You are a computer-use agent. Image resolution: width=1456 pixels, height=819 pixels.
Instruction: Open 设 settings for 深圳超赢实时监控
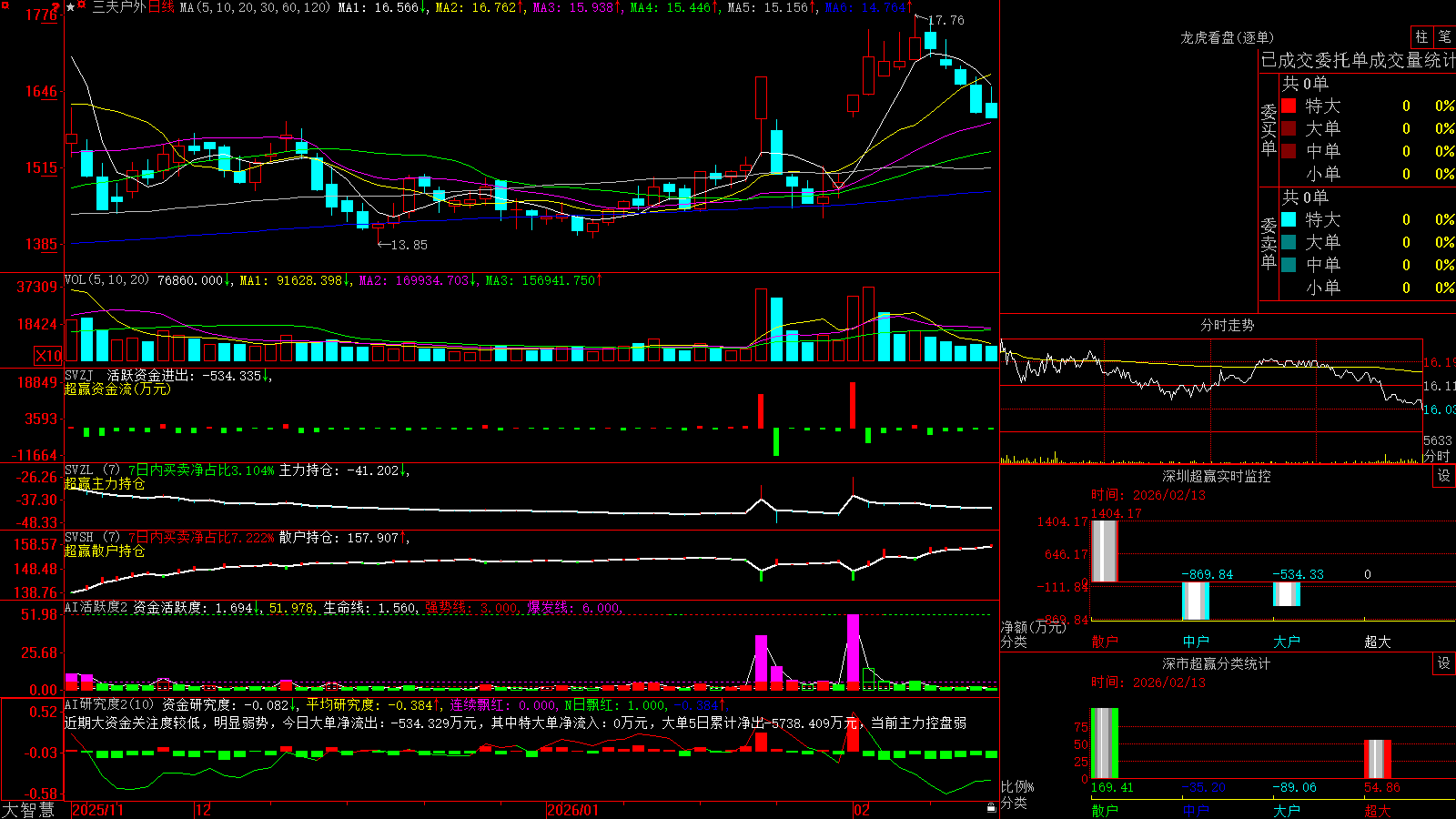click(x=1444, y=476)
